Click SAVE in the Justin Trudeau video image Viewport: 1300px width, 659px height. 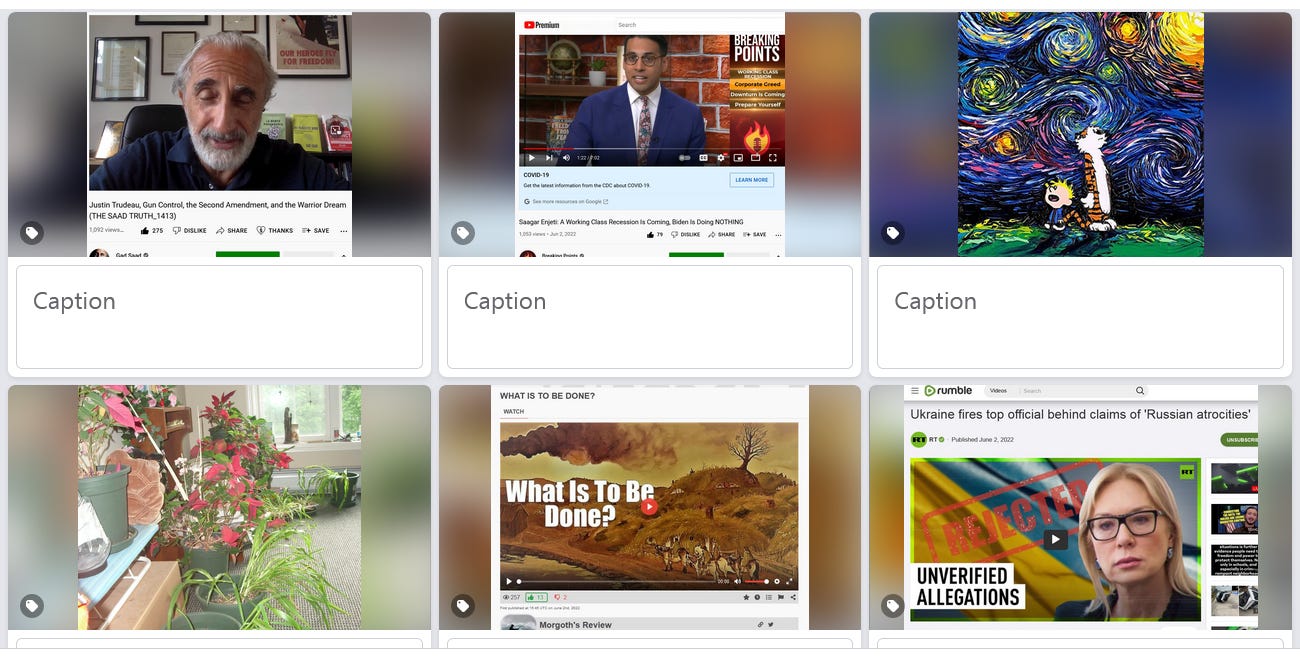click(x=316, y=230)
